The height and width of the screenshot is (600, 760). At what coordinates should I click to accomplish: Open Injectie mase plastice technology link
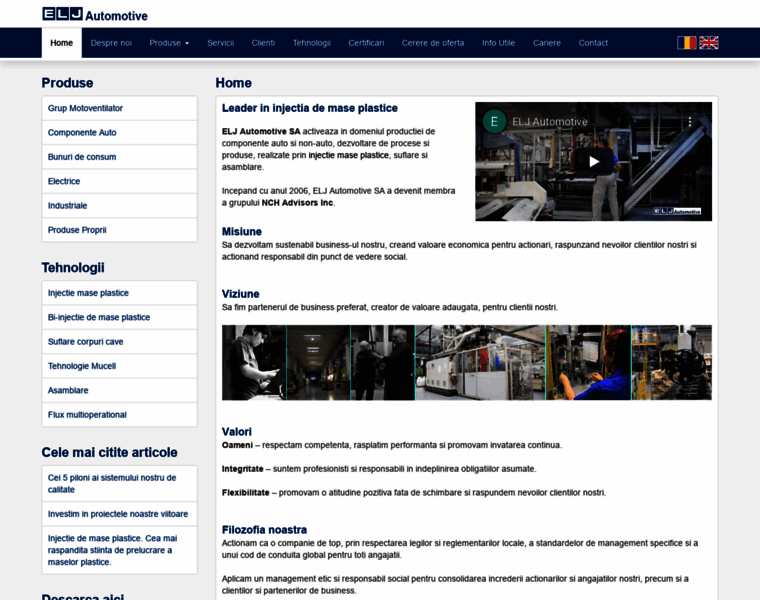[x=119, y=293]
